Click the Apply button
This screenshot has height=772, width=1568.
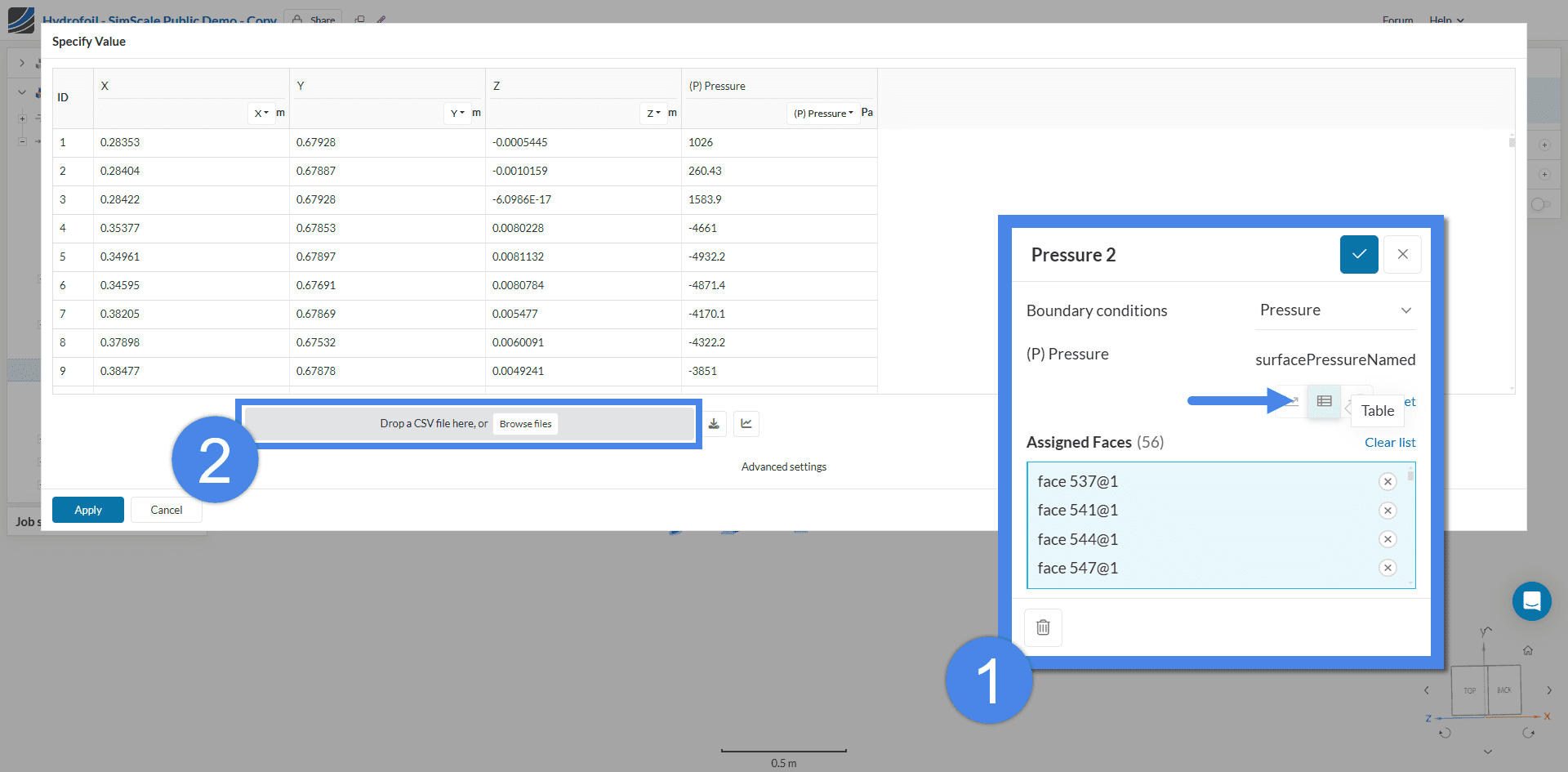(88, 510)
